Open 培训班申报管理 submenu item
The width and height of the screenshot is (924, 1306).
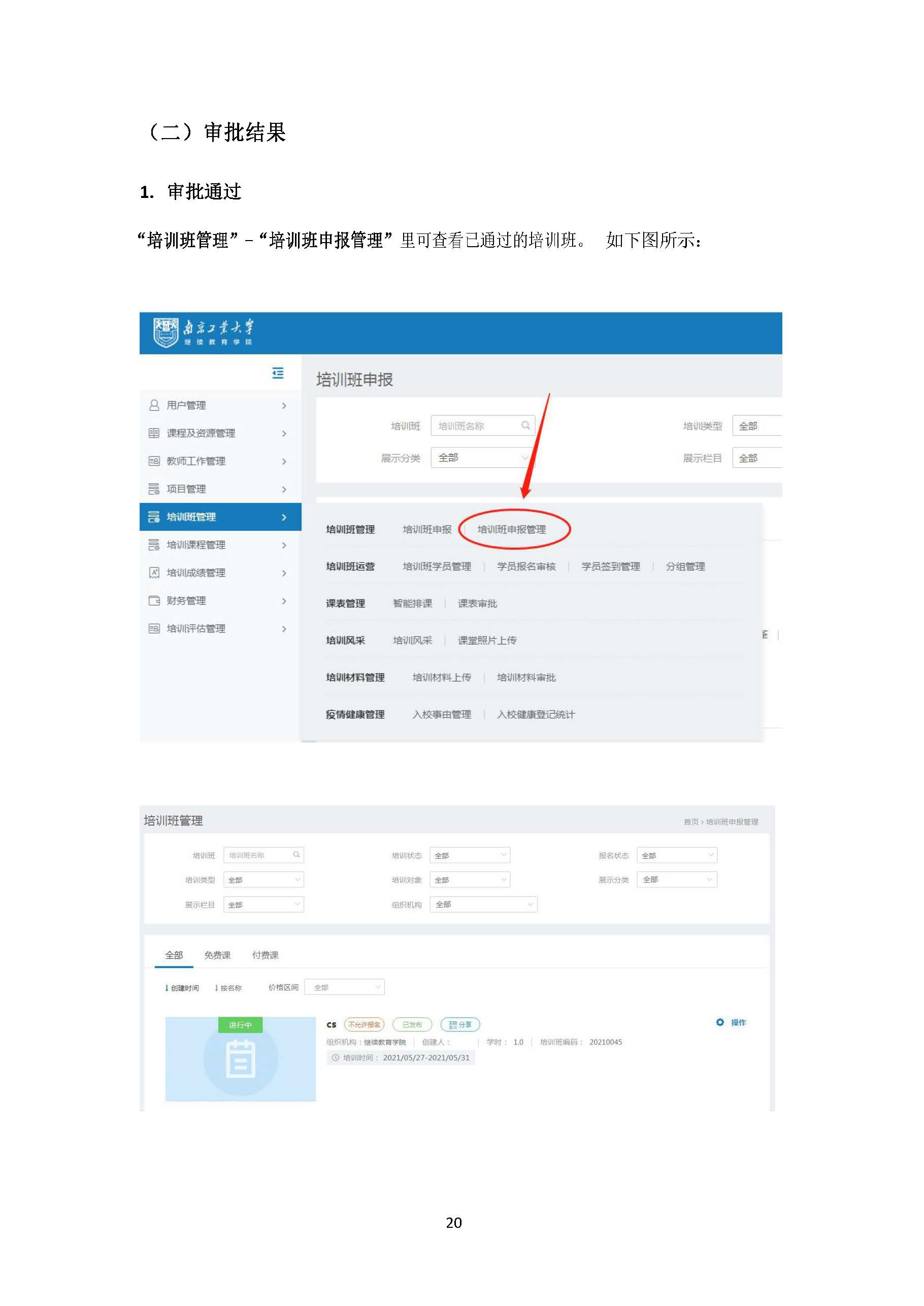512,529
